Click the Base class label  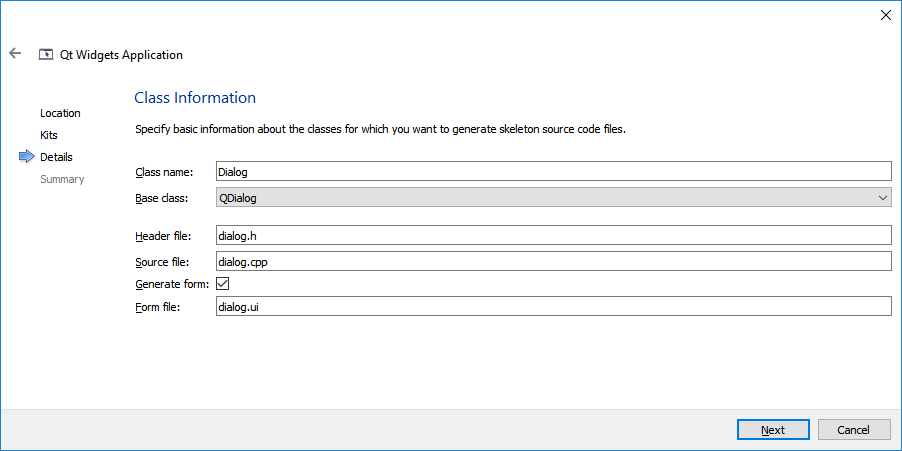162,198
